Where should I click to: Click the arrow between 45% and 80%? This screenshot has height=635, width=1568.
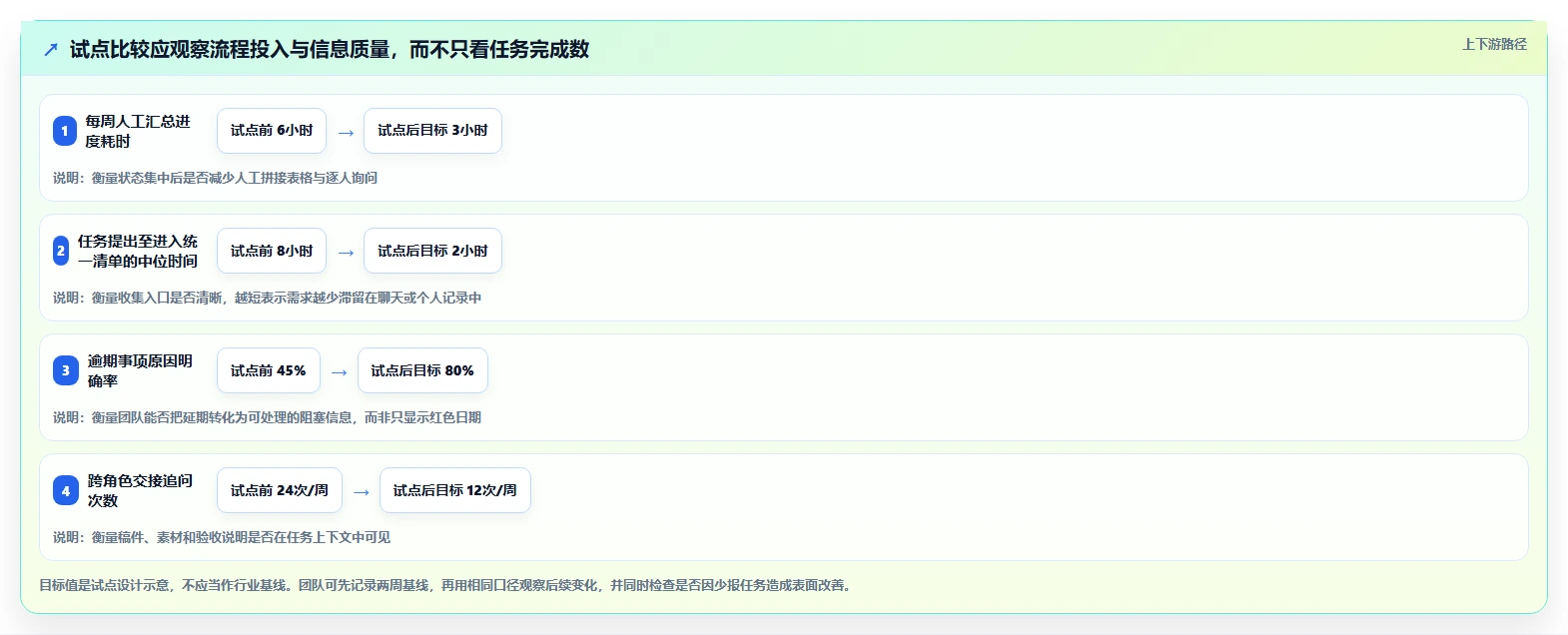point(340,371)
